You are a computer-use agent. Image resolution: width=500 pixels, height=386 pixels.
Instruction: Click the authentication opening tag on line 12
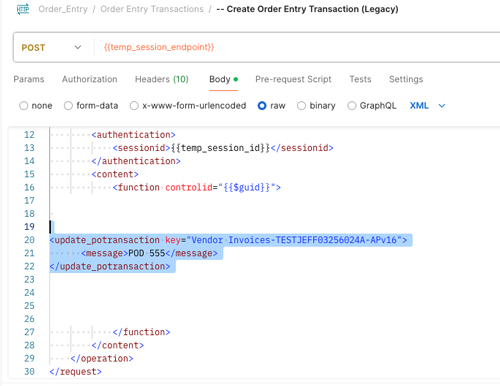[x=133, y=135]
